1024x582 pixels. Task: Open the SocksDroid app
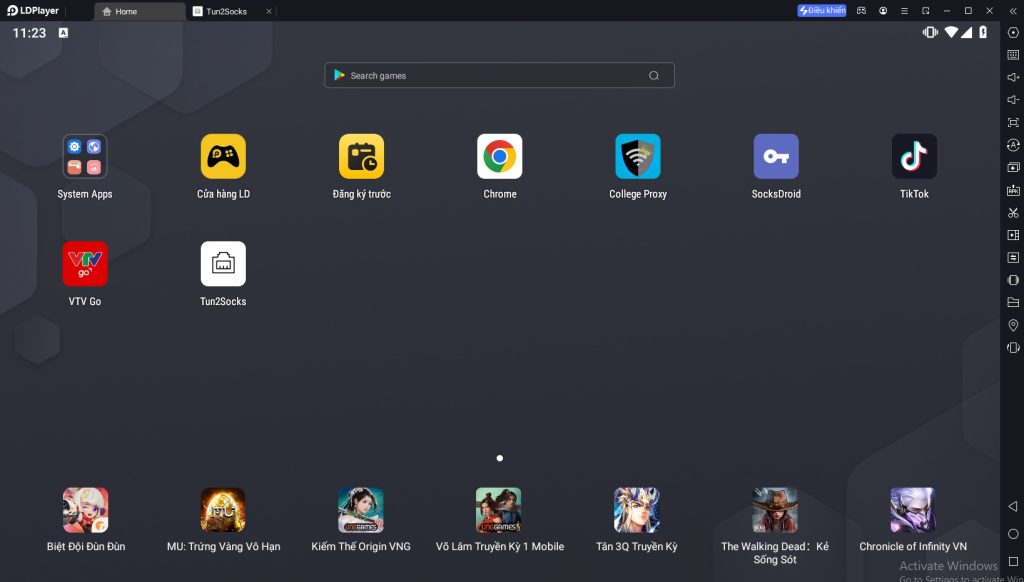tap(776, 157)
